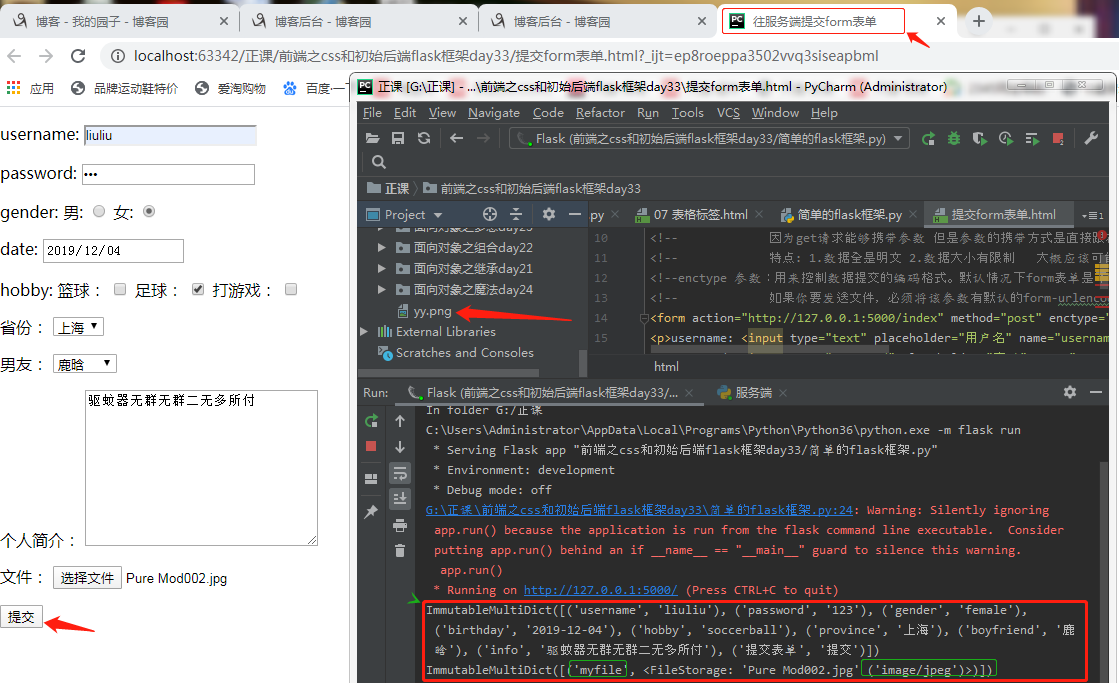Navigate back with PyCharm toolbar left arrow

457,138
